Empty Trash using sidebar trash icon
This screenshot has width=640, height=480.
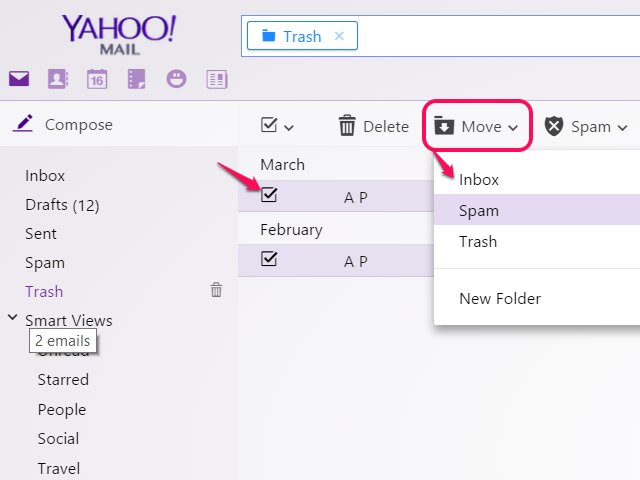pyautogui.click(x=216, y=290)
